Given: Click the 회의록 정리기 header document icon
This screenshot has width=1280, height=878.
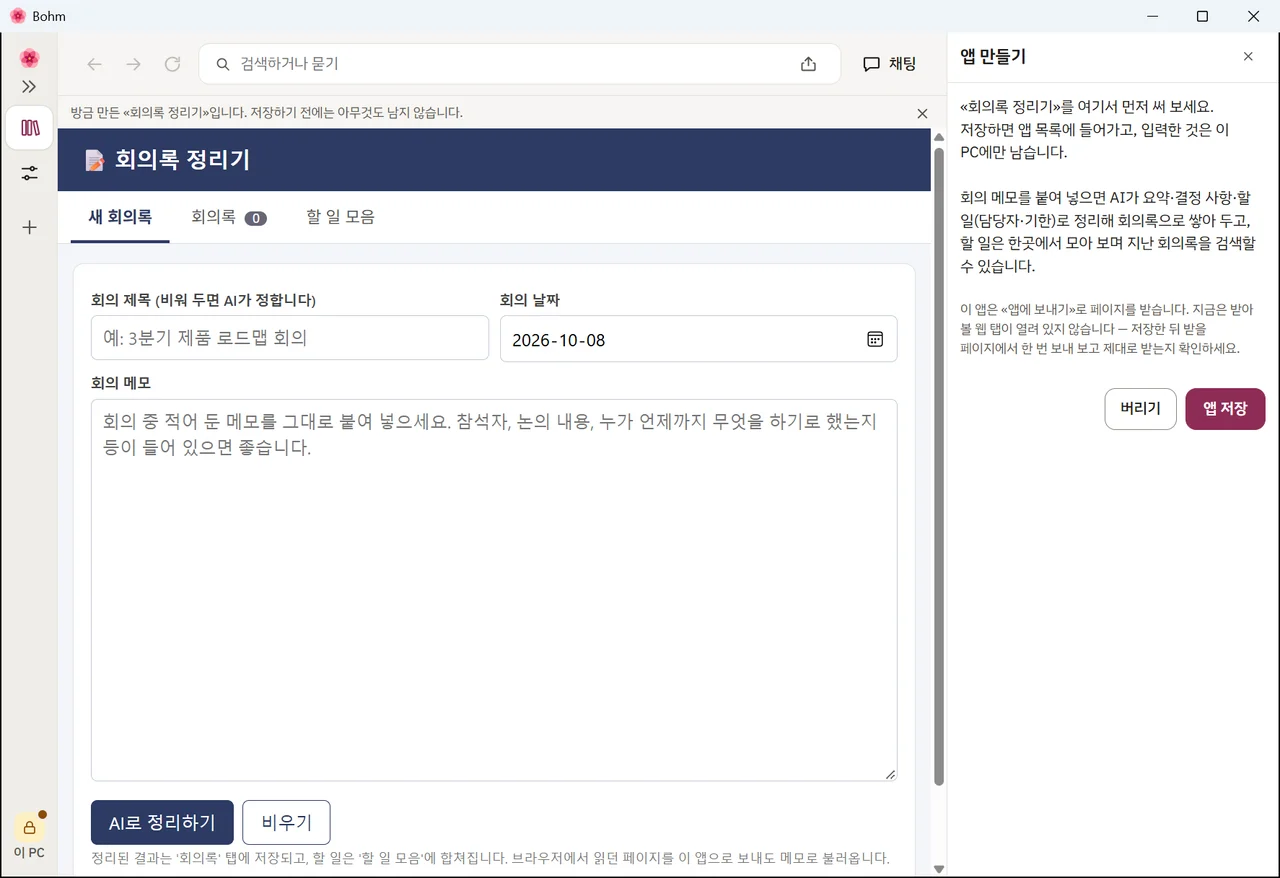Looking at the screenshot, I should (x=94, y=160).
